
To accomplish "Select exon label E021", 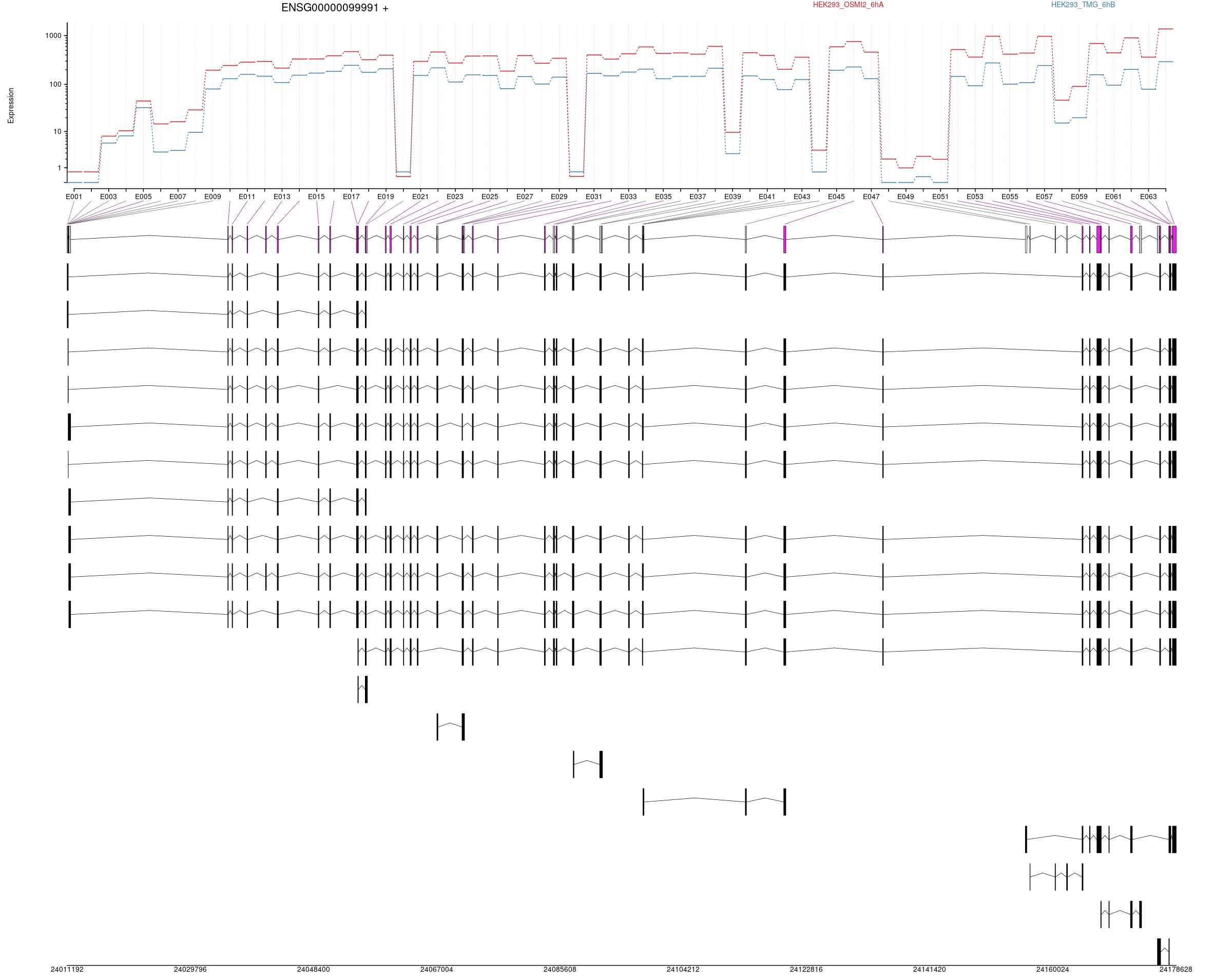I will click(420, 197).
